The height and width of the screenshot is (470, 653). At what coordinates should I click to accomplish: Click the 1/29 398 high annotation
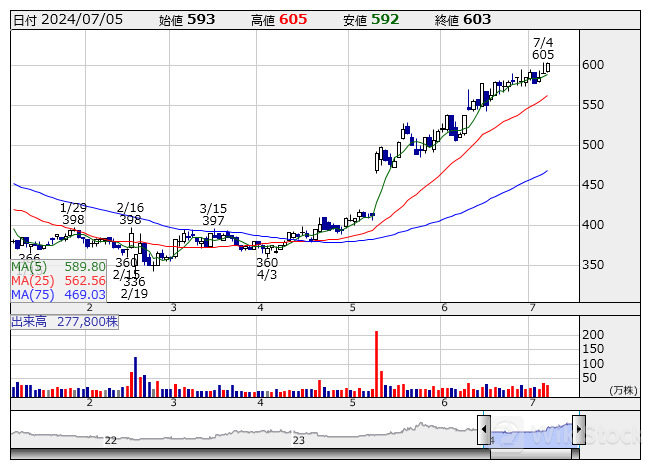pyautogui.click(x=73, y=214)
